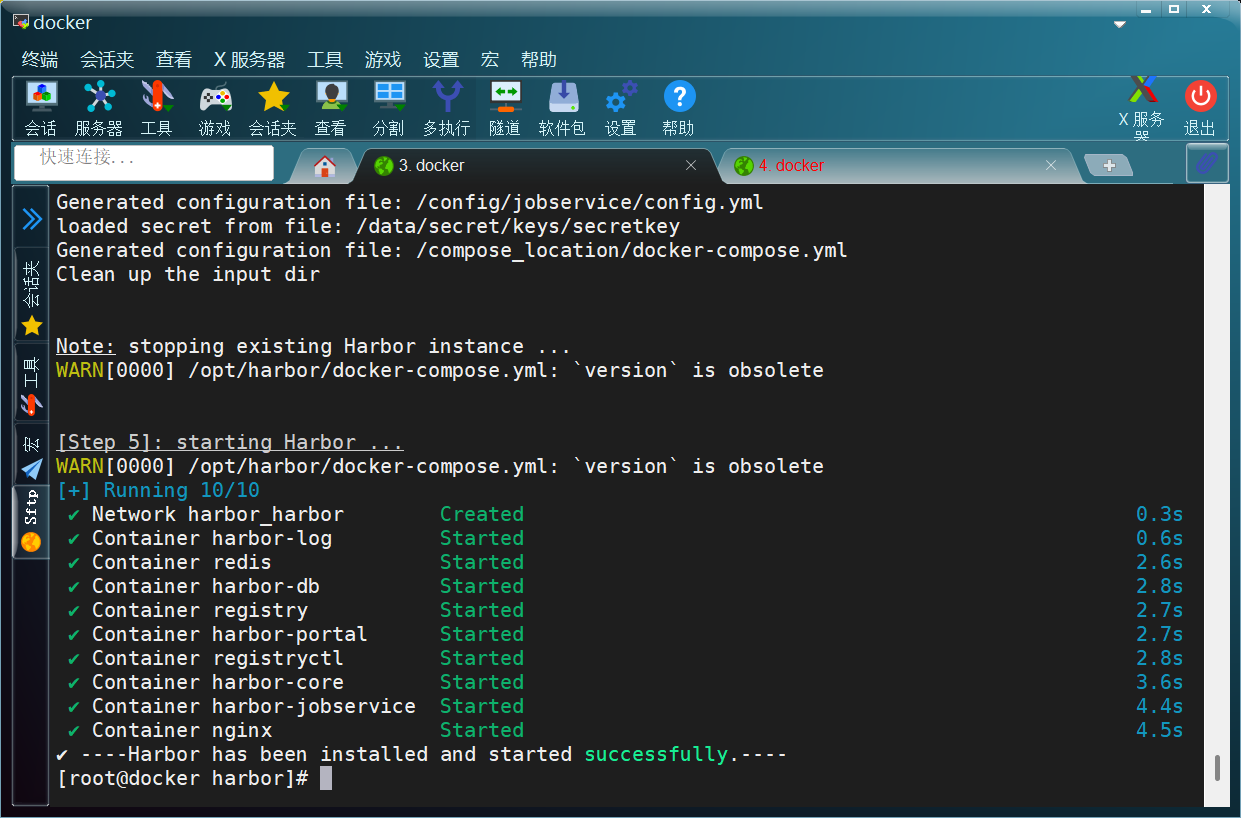Image resolution: width=1241 pixels, height=818 pixels.
Task: Click the green 'successfully' word
Action: pos(656,754)
